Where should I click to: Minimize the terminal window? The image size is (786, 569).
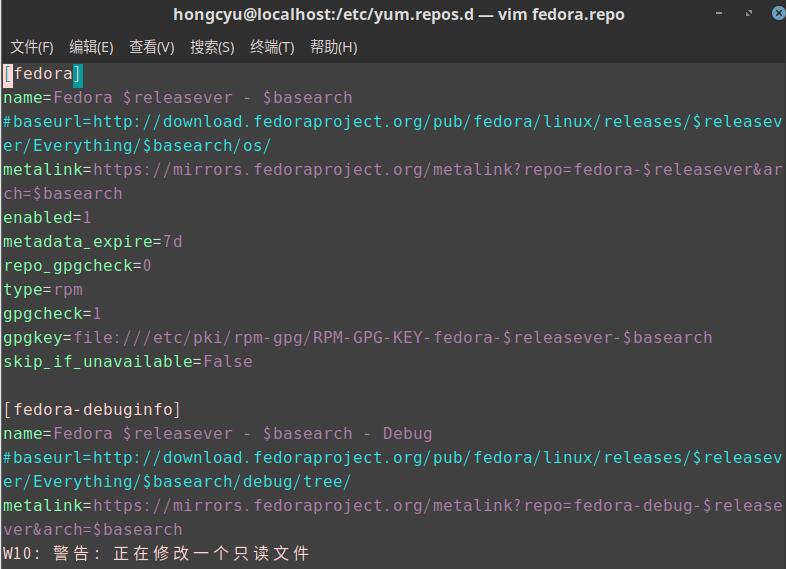(x=719, y=13)
